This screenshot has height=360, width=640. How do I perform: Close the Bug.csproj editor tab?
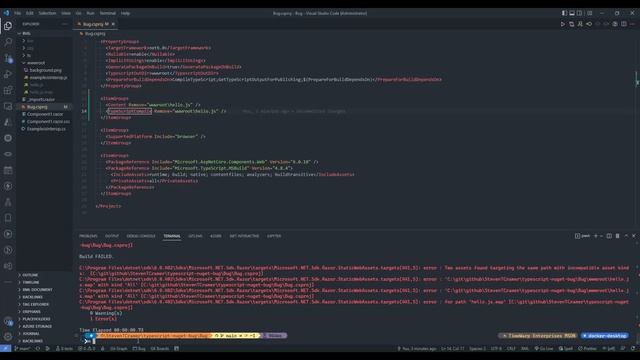[x=113, y=24]
